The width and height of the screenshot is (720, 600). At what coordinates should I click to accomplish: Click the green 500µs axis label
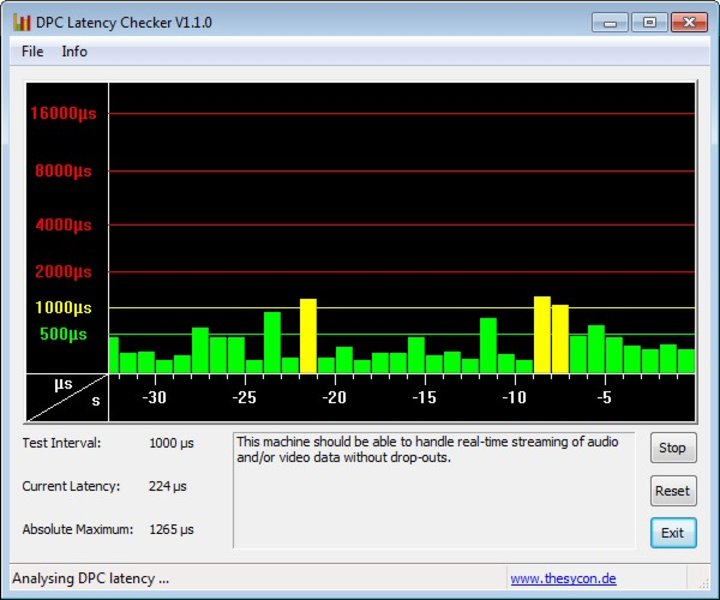63,334
